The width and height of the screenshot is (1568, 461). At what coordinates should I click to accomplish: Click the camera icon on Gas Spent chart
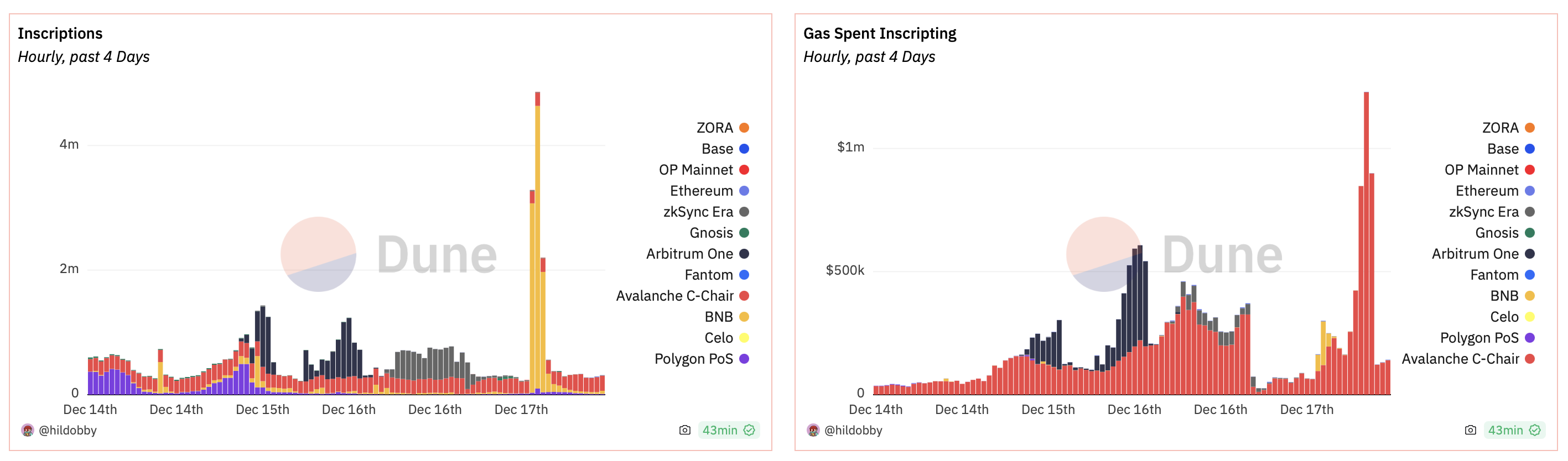tap(1470, 430)
